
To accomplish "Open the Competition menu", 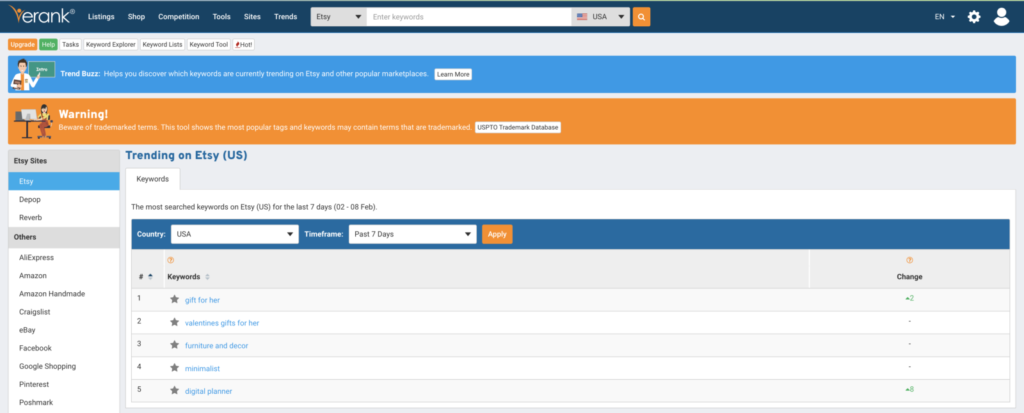I will click(x=179, y=17).
